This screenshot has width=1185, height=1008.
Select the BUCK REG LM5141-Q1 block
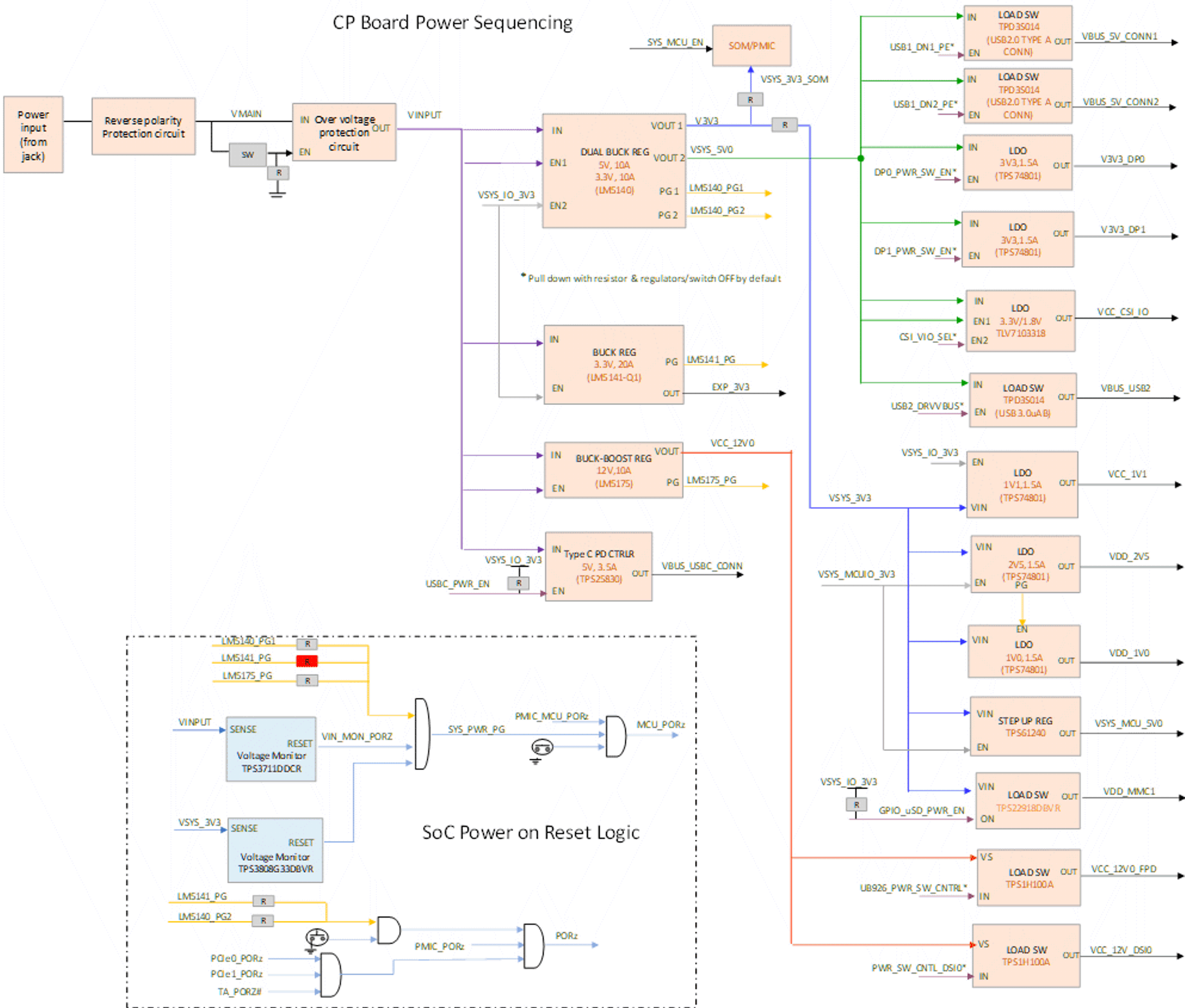614,364
